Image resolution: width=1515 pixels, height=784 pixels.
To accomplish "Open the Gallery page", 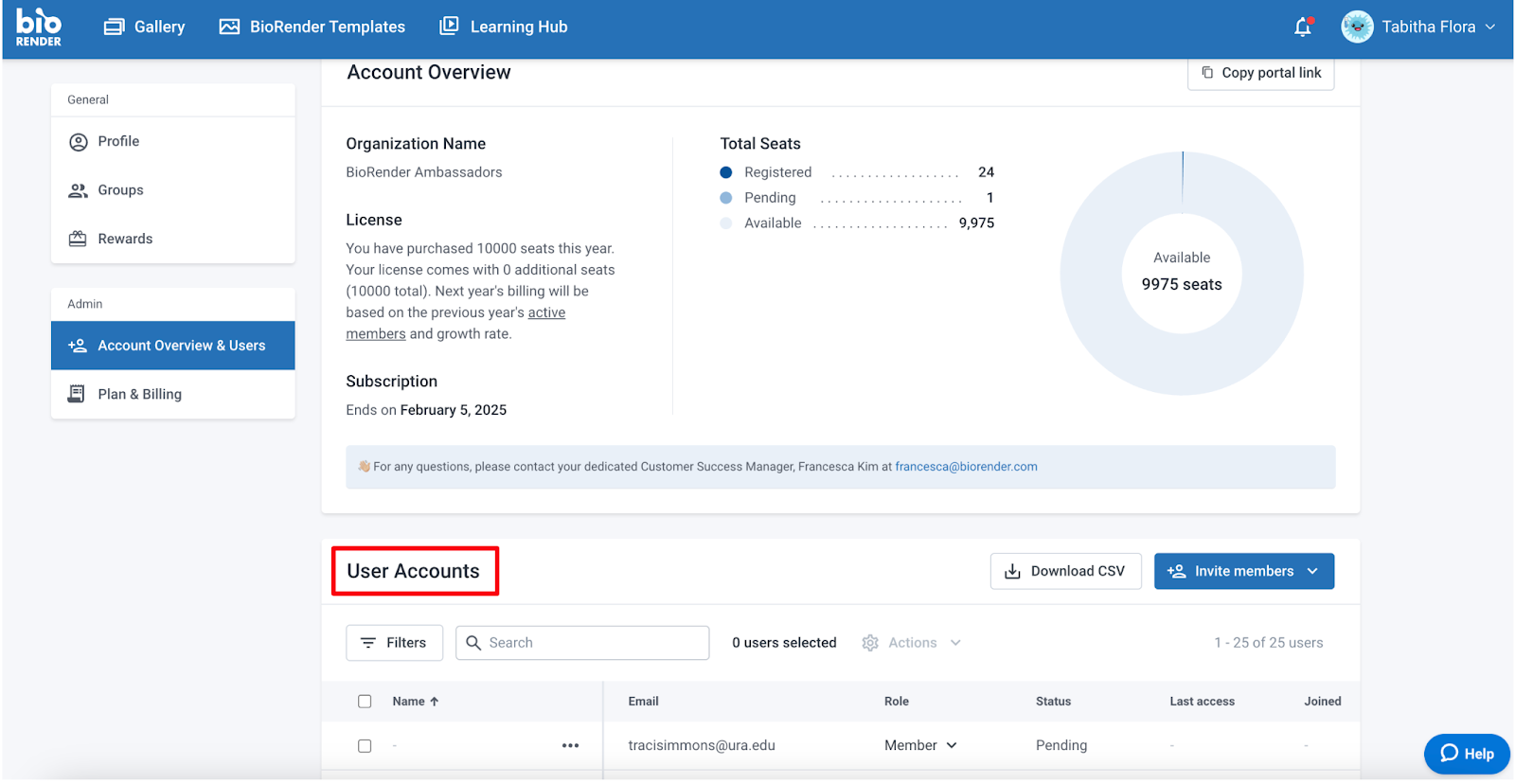I will coord(144,27).
